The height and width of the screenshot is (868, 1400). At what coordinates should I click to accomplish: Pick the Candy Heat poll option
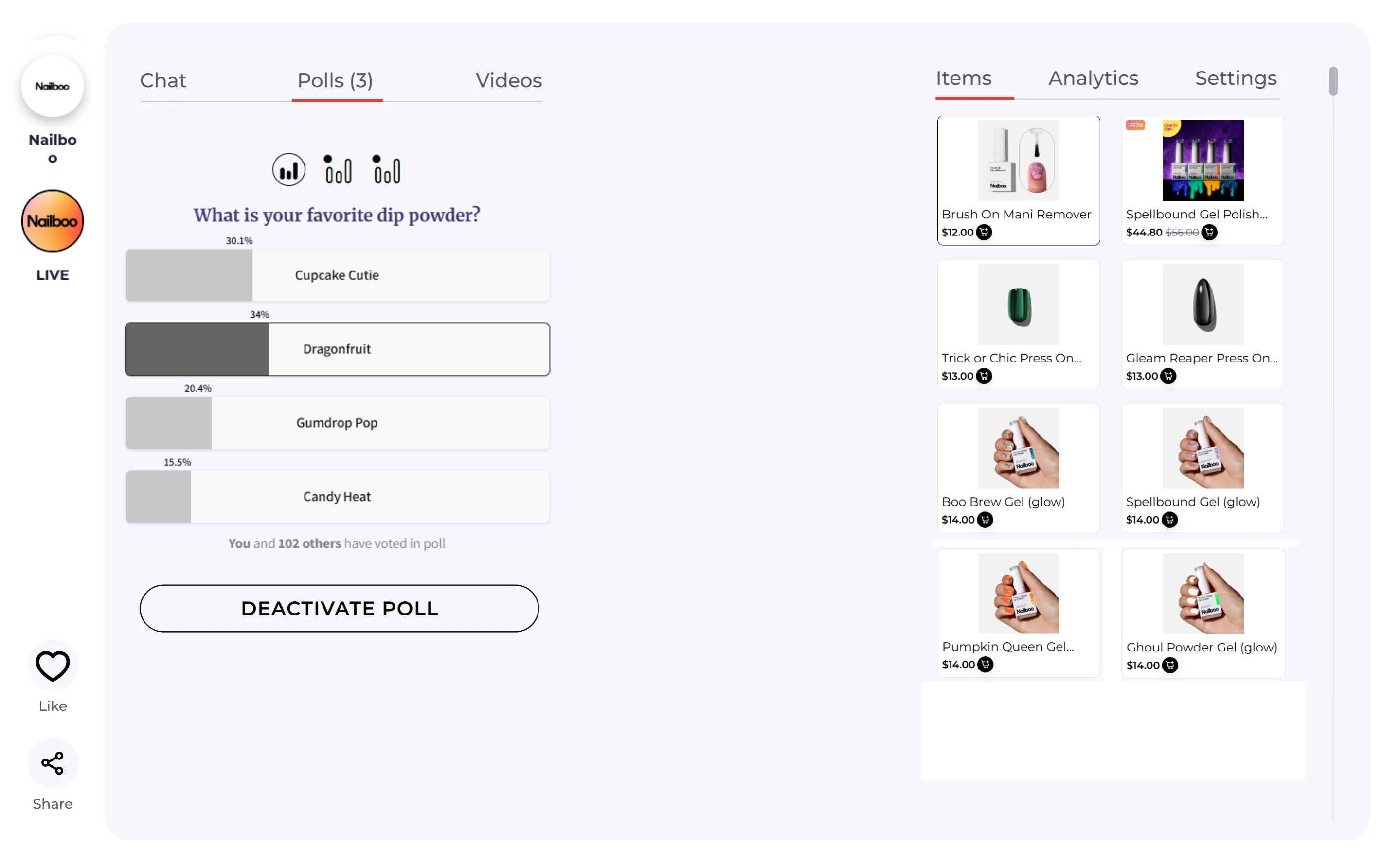(x=338, y=497)
